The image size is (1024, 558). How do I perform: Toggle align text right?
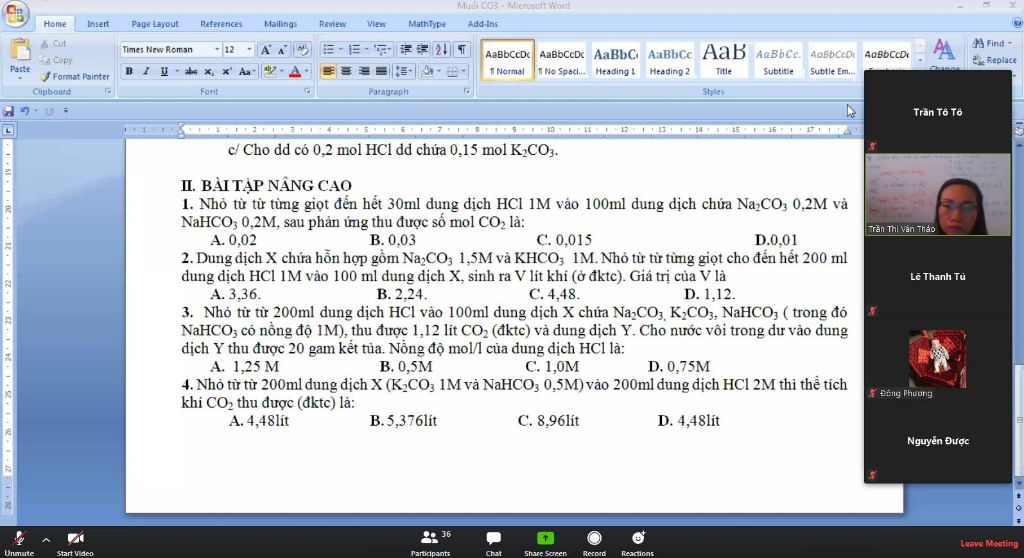[x=364, y=71]
